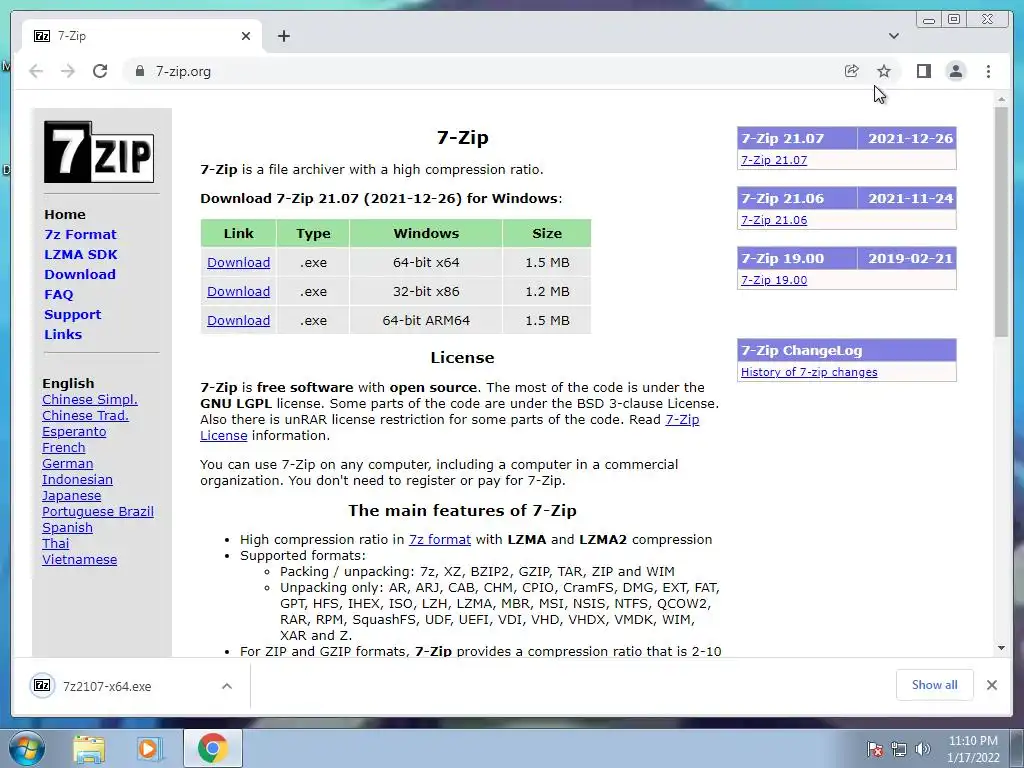
Task: Expand the tab search chevron
Action: click(893, 36)
